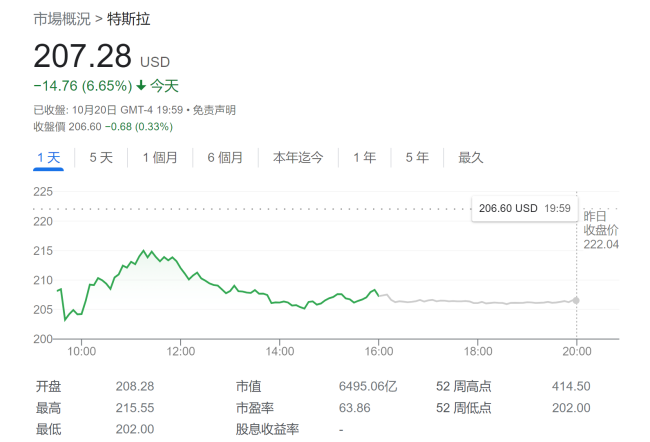
Task: Click the grey chart endpoint dot at 19:59
Action: [x=576, y=300]
